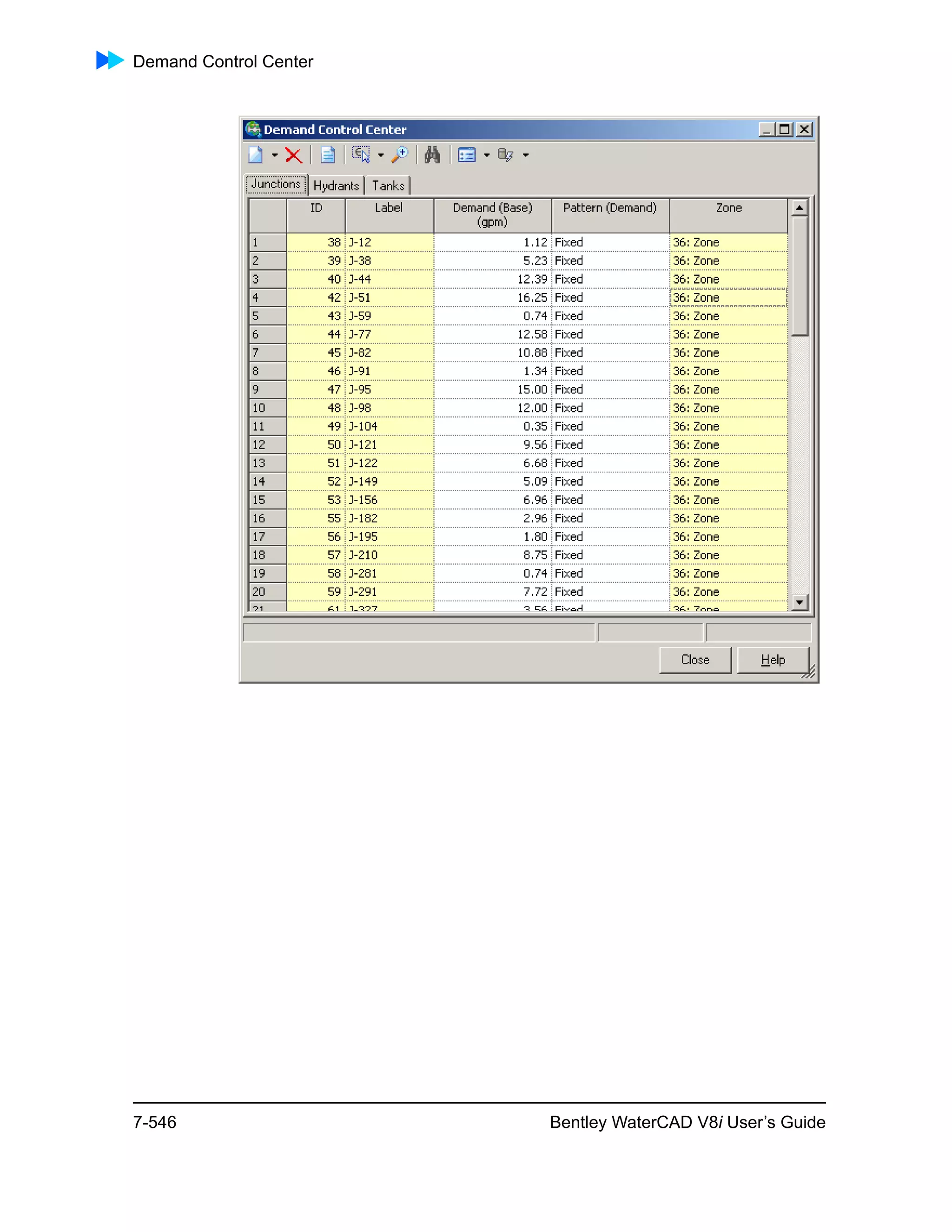
Task: Click ID 38 cell
Action: (316, 242)
